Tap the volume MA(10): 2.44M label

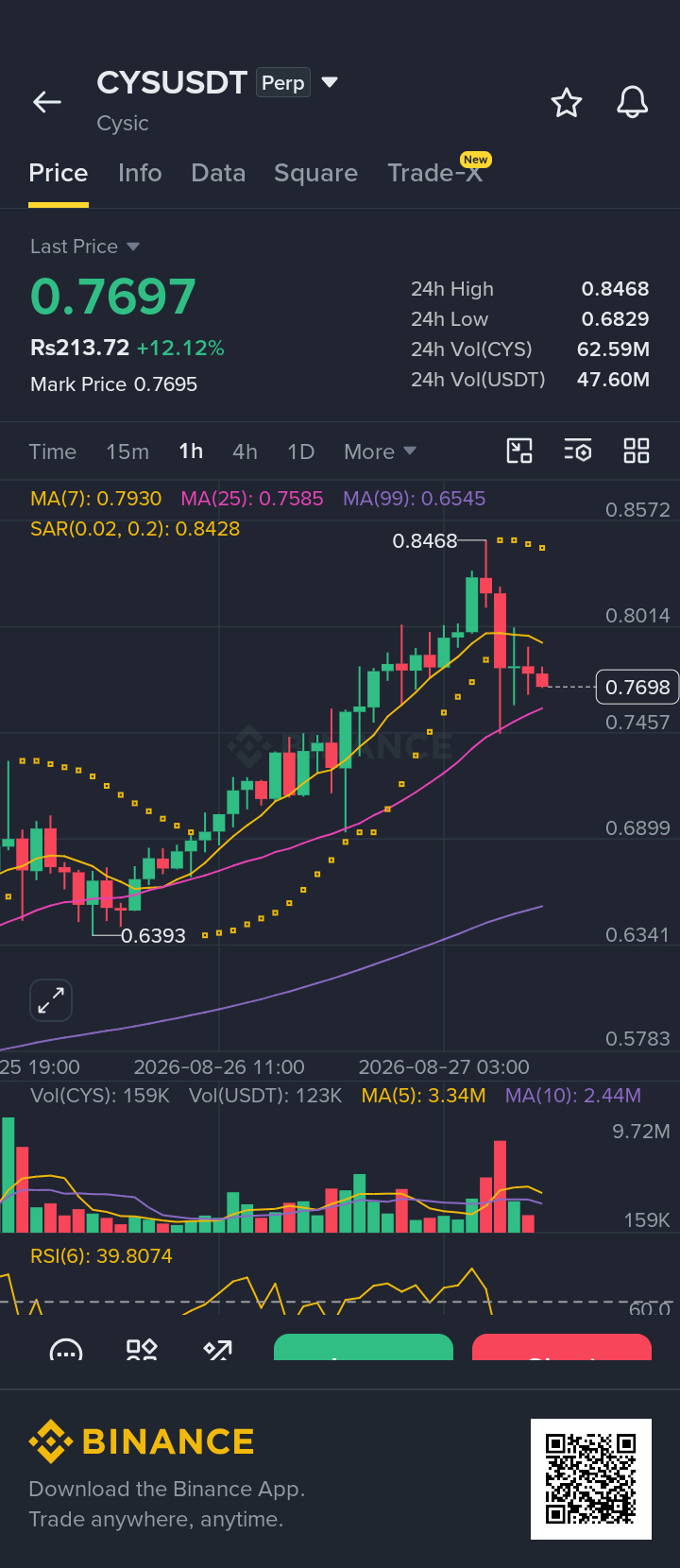573,1096
